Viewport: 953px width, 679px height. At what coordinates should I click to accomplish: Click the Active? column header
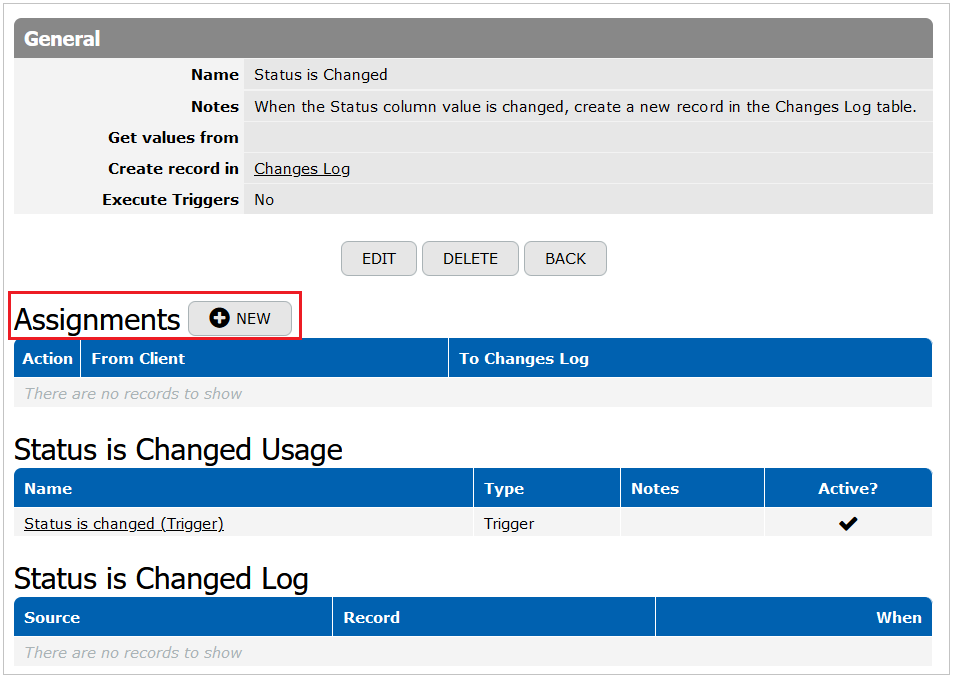[848, 488]
